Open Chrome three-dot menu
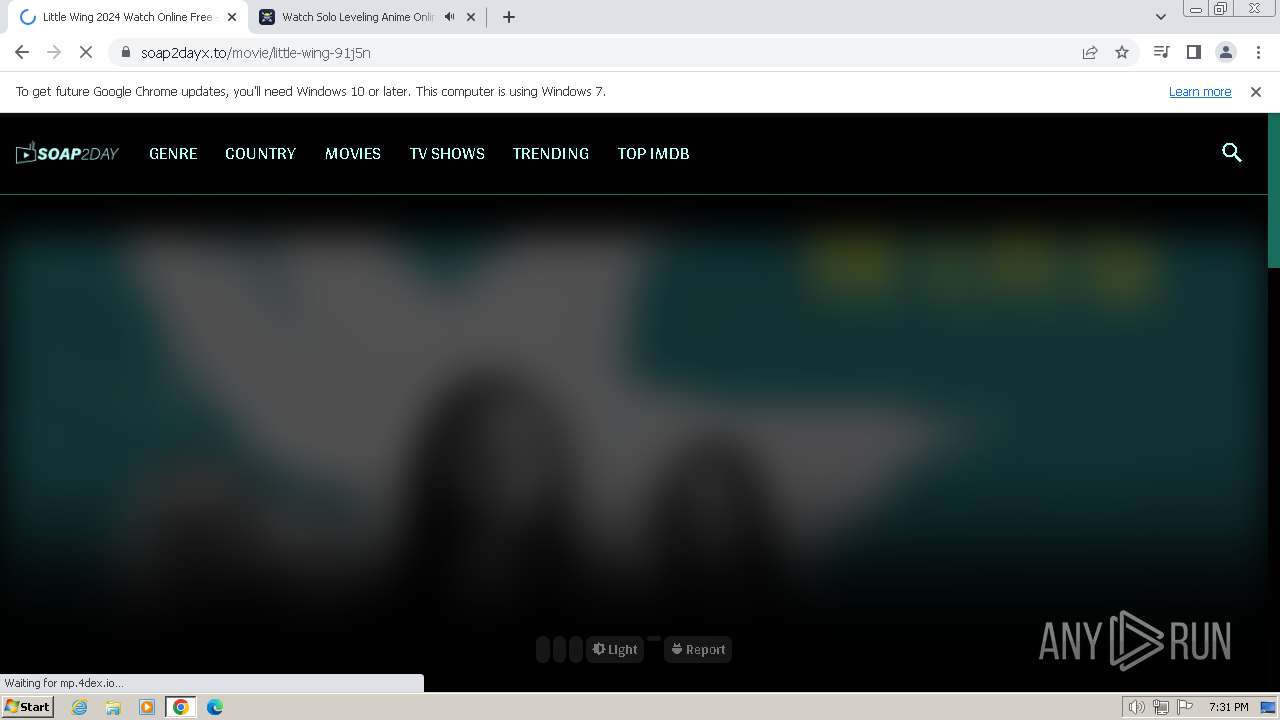 click(1258, 52)
